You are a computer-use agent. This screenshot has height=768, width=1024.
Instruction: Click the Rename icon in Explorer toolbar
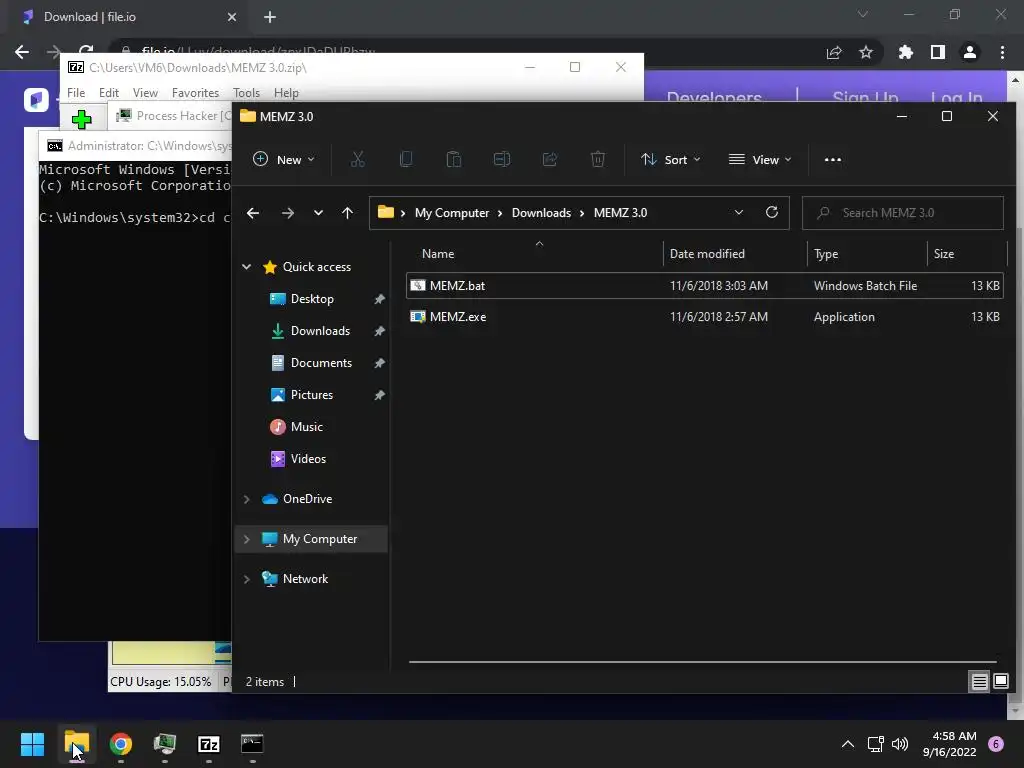click(502, 159)
